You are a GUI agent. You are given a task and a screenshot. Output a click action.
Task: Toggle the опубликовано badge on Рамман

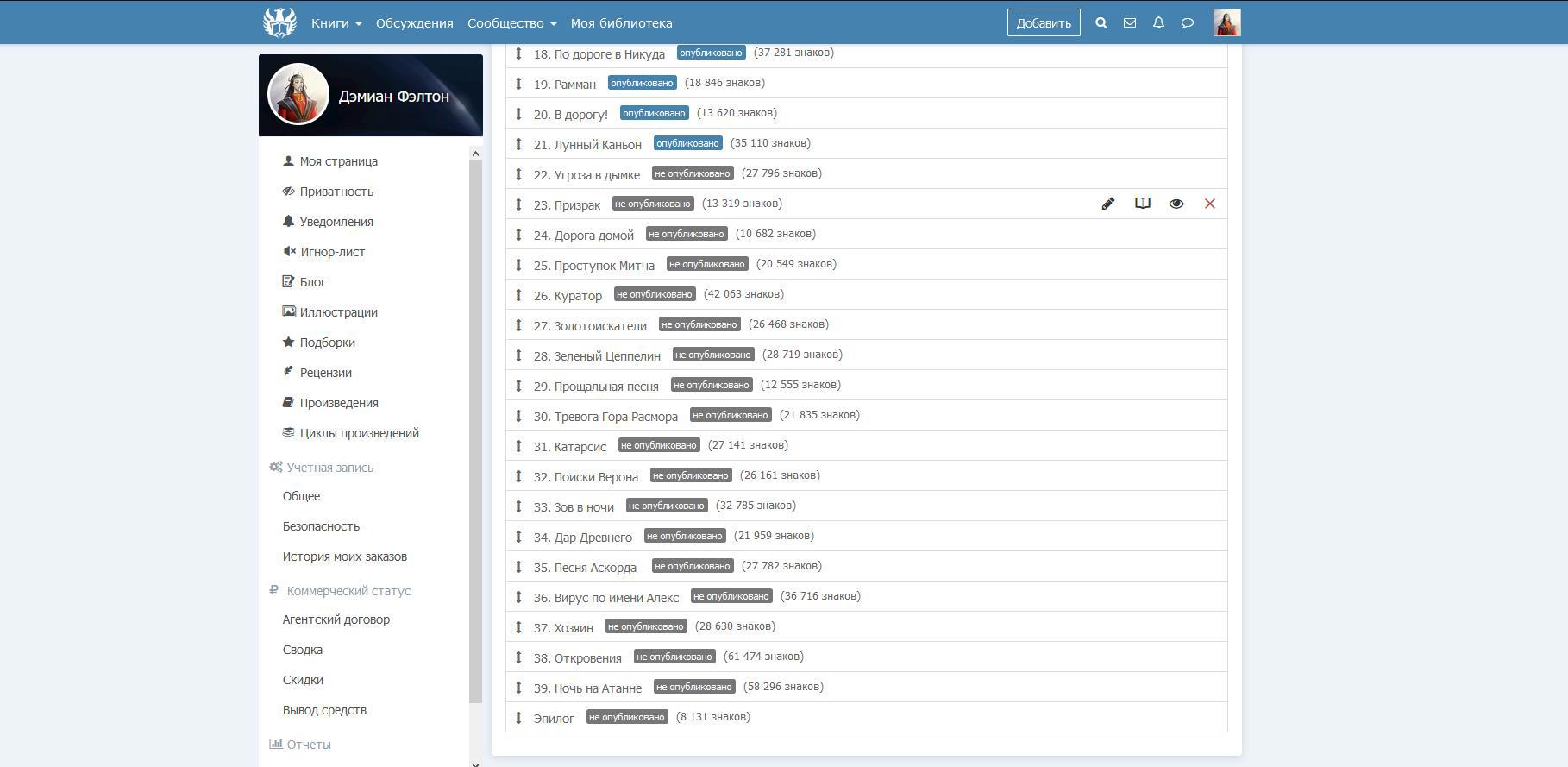642,83
